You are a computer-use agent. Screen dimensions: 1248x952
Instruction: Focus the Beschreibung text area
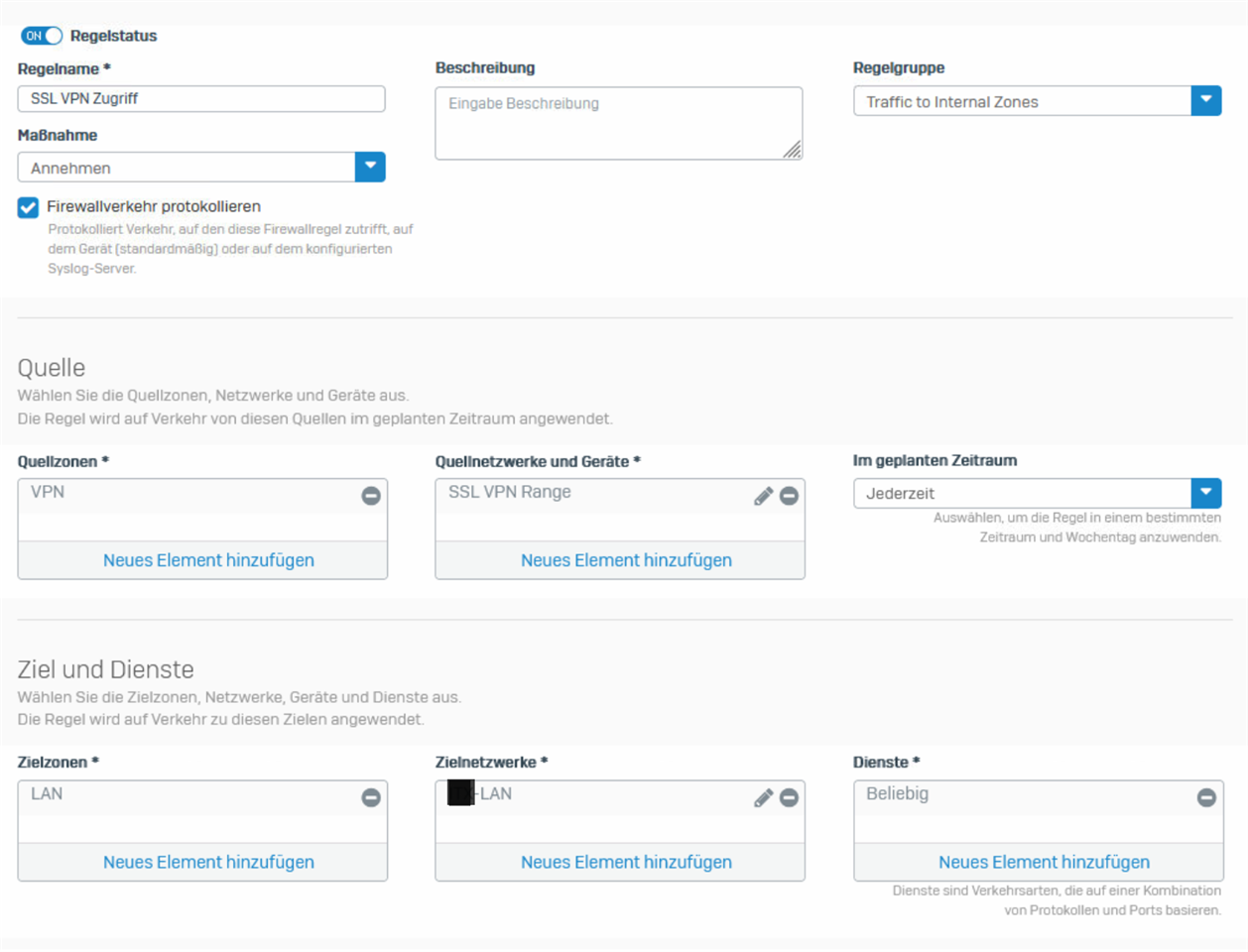point(618,123)
